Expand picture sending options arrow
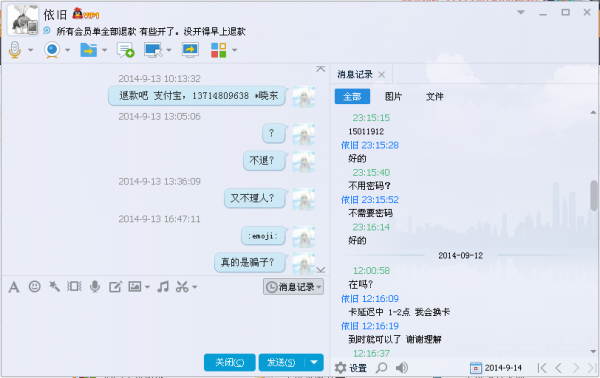 [147, 287]
